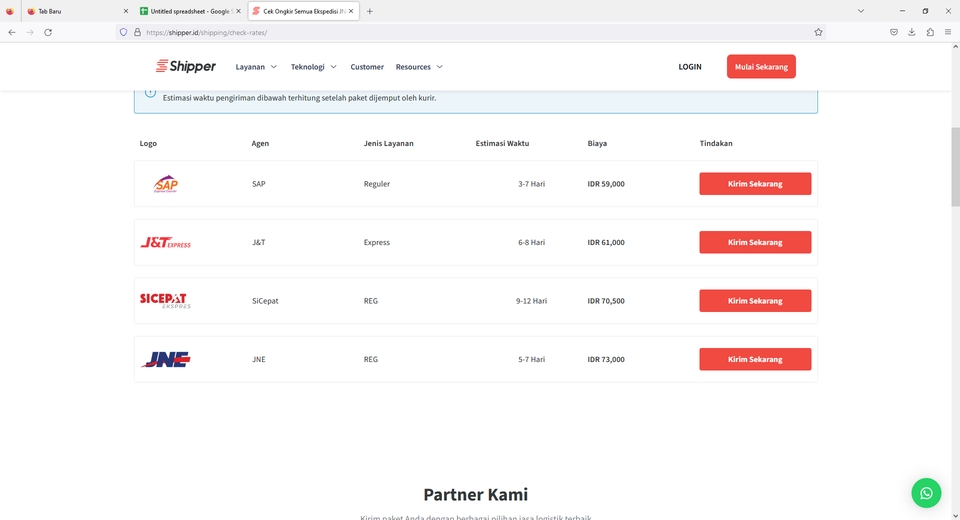The height and width of the screenshot is (520, 960).
Task: Click IDR 59,000 price
Action: point(606,184)
